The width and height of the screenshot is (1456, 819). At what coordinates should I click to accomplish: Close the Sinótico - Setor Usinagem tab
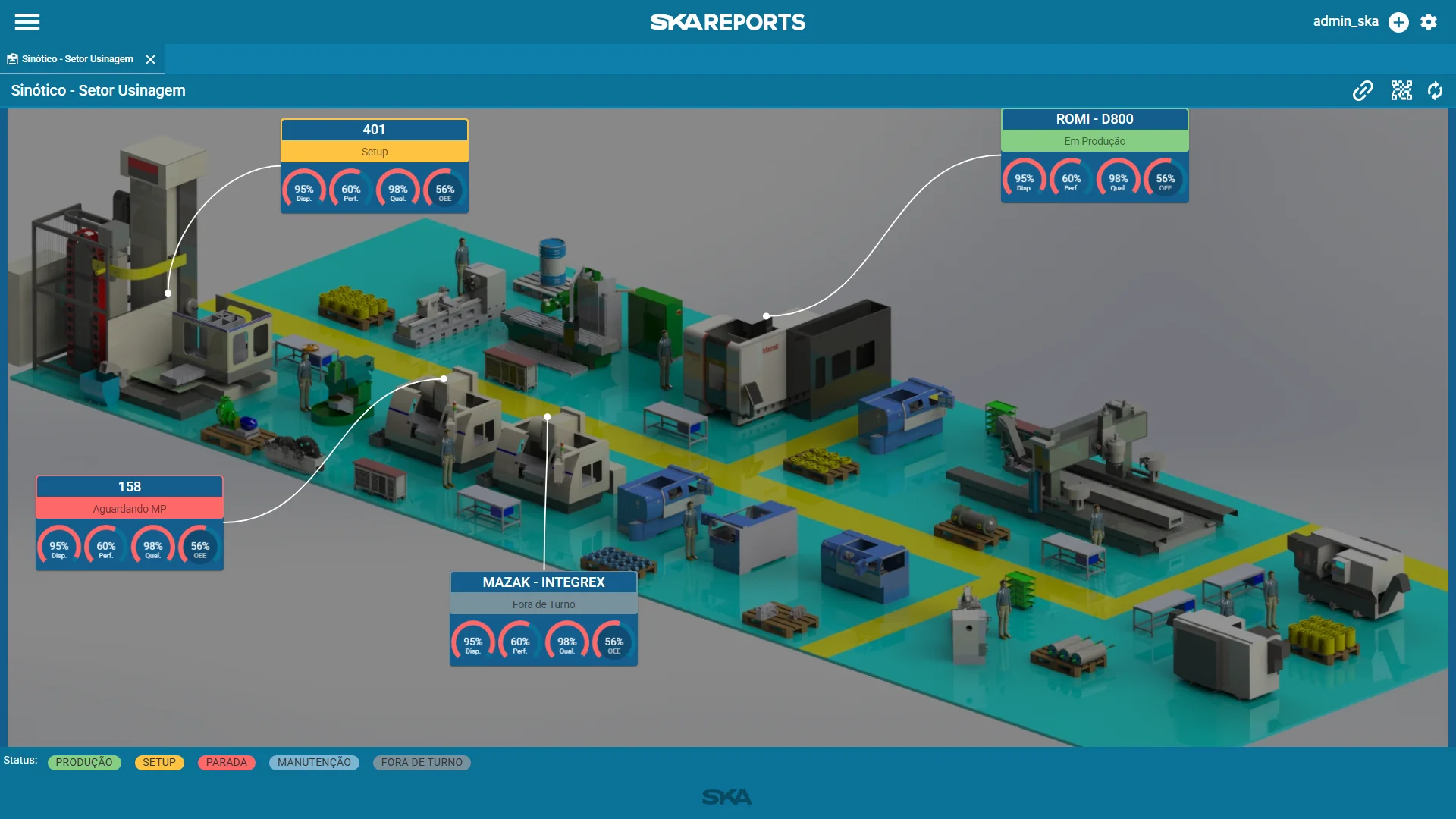(151, 59)
